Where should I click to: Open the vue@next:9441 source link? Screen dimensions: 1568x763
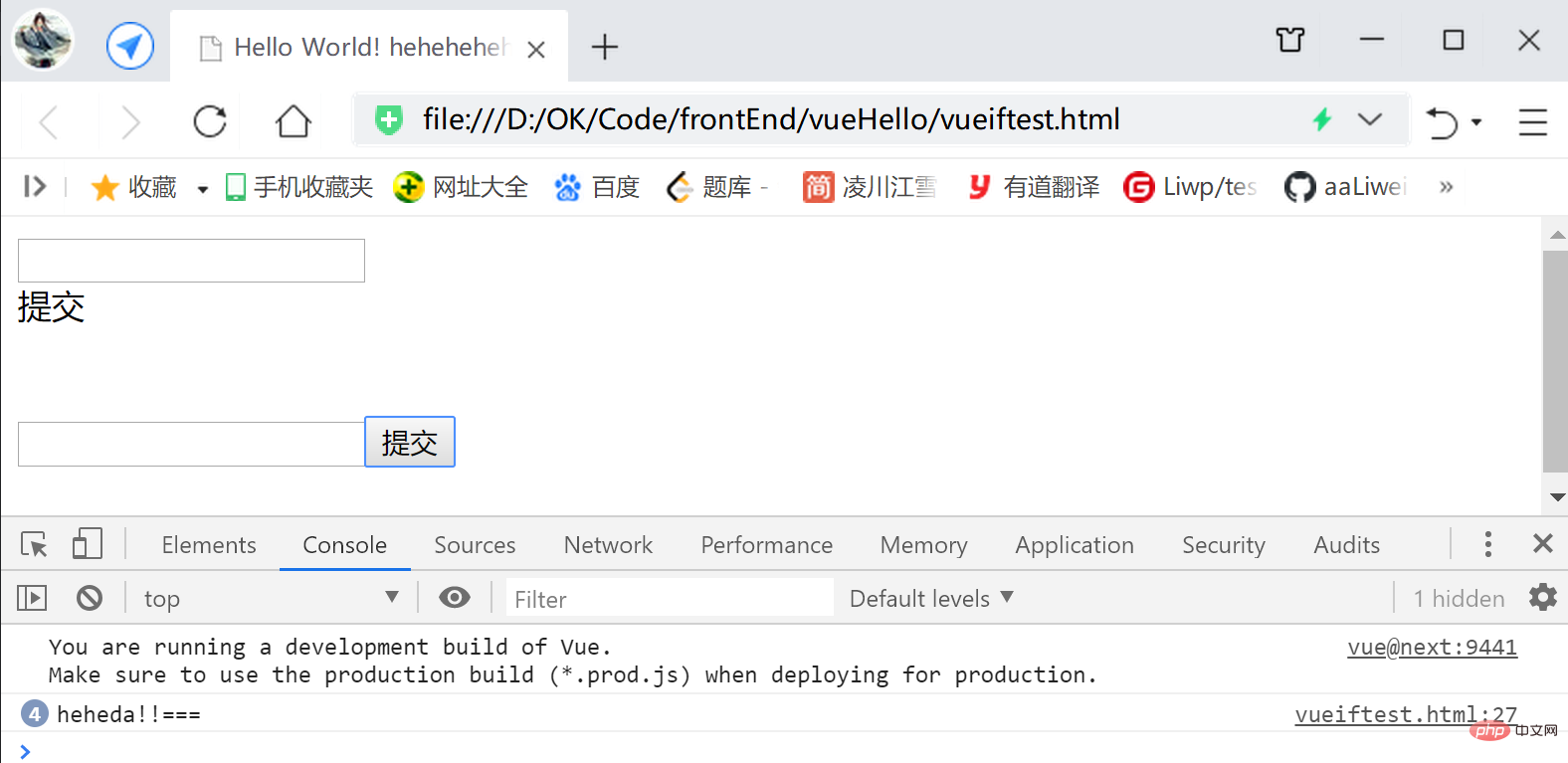click(1432, 648)
